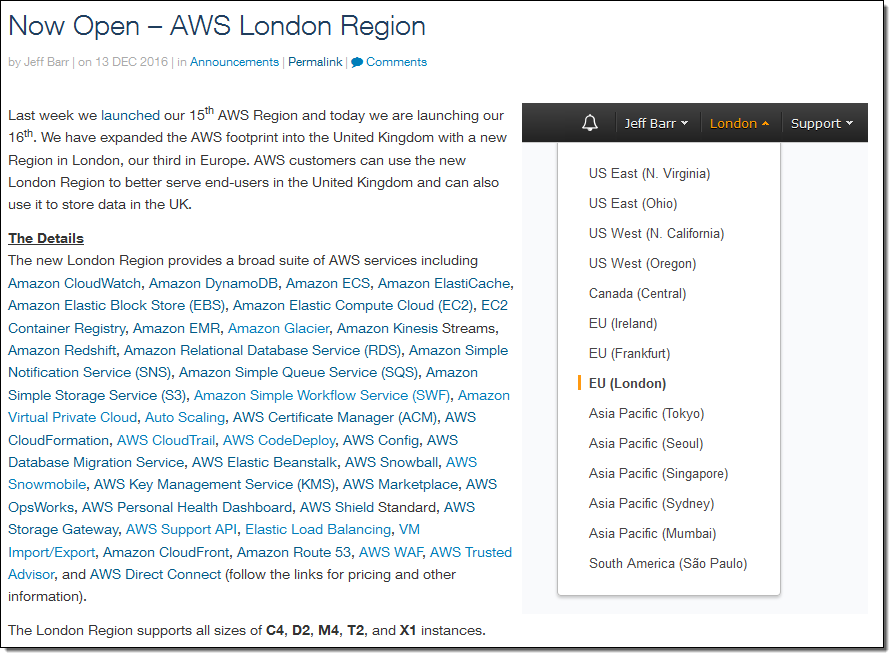Open Amazon Simple Workflow Service (SWF) link
The height and width of the screenshot is (658, 894).
(322, 395)
